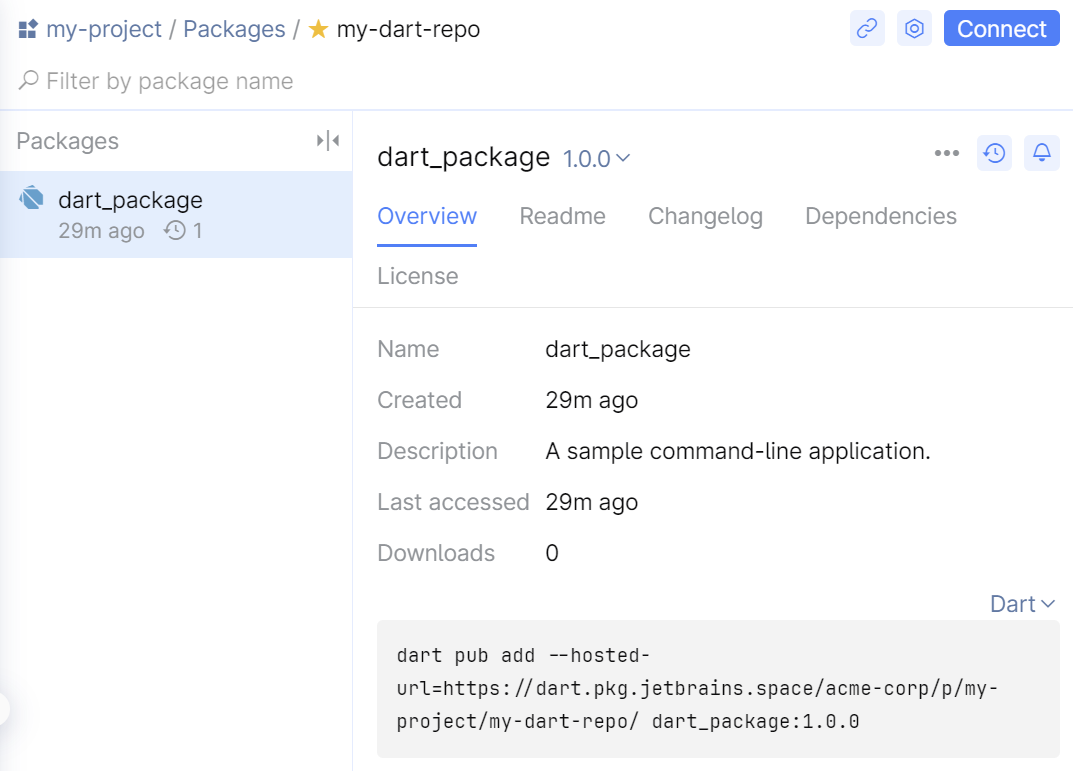1073x771 pixels.
Task: Show package version history clock icon
Action: pyautogui.click(x=994, y=153)
